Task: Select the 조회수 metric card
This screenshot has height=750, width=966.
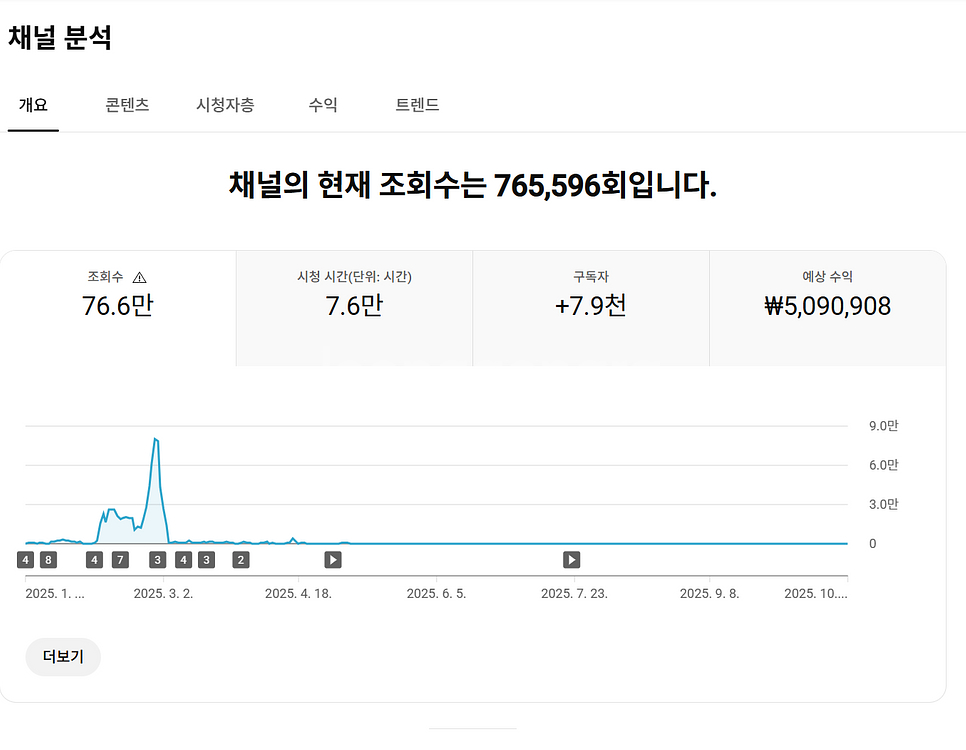Action: (x=117, y=305)
